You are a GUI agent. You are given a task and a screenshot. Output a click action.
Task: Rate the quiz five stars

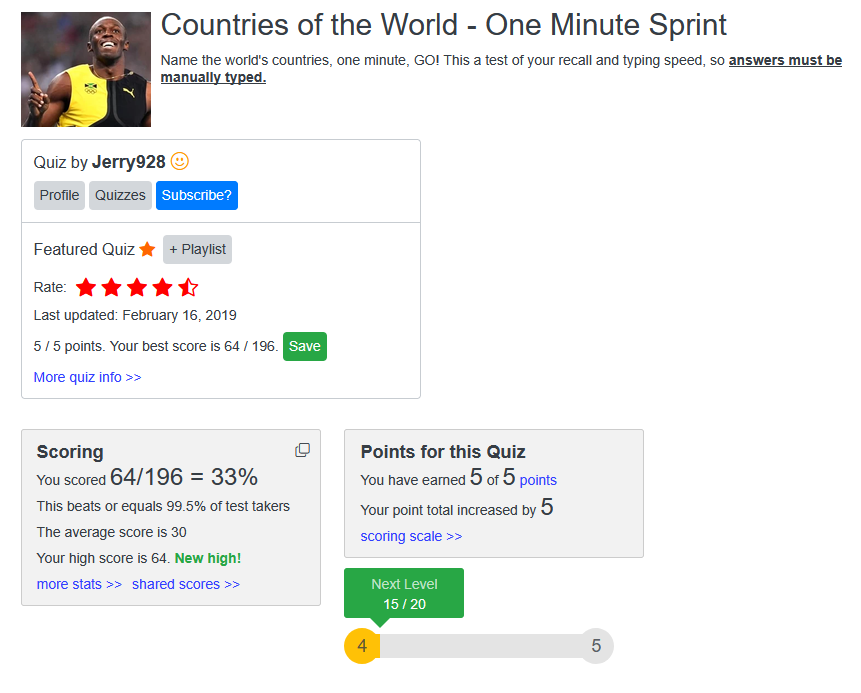(x=188, y=287)
